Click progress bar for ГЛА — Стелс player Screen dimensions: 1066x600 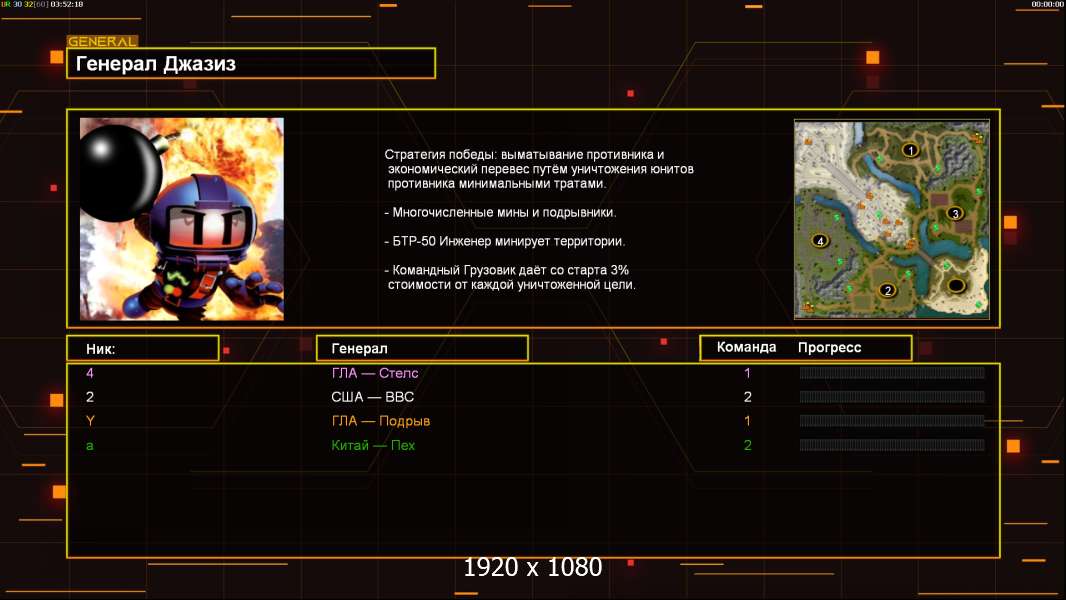(x=892, y=372)
